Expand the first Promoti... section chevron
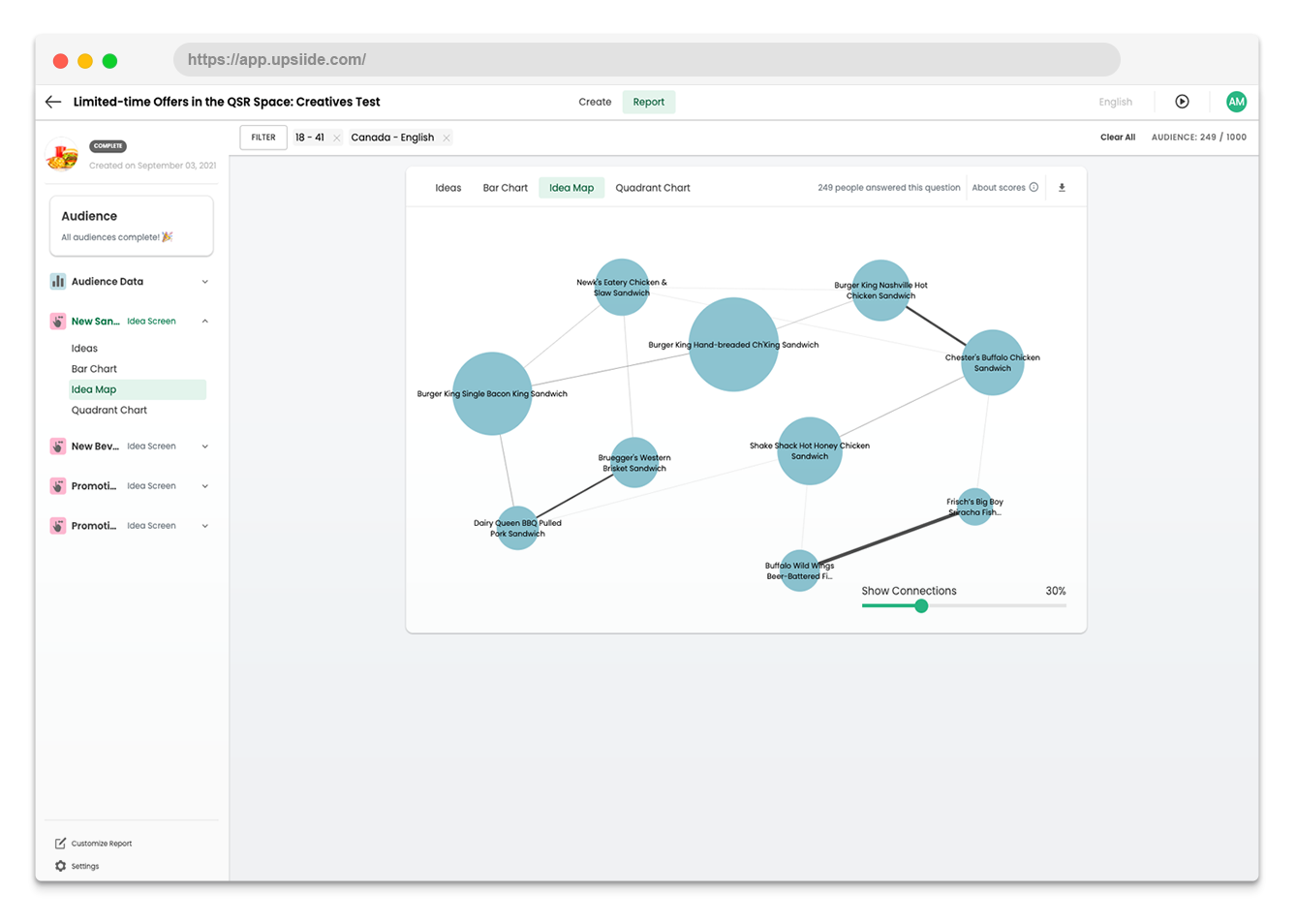Image resolution: width=1296 pixels, height=924 pixels. click(205, 486)
